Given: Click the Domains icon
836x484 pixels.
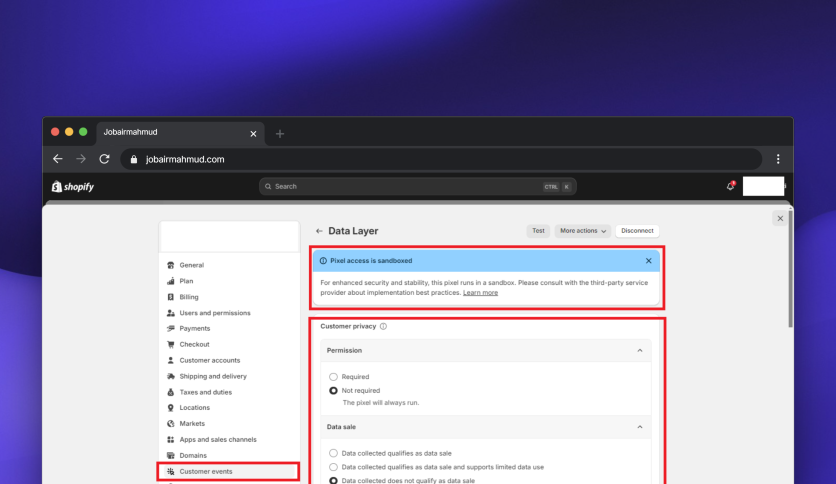Looking at the screenshot, I should (x=171, y=456).
